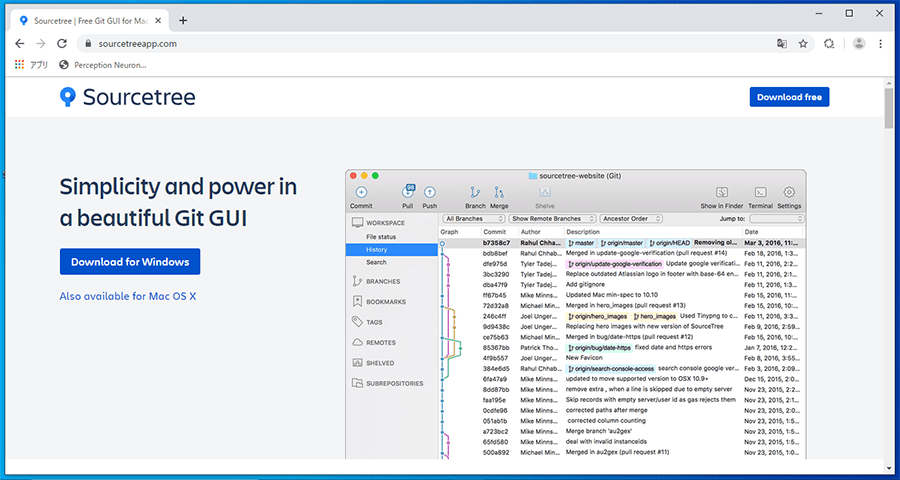Screen dimensions: 900x480
Task: Click the Sourcetree logo in header
Action: tap(127, 97)
